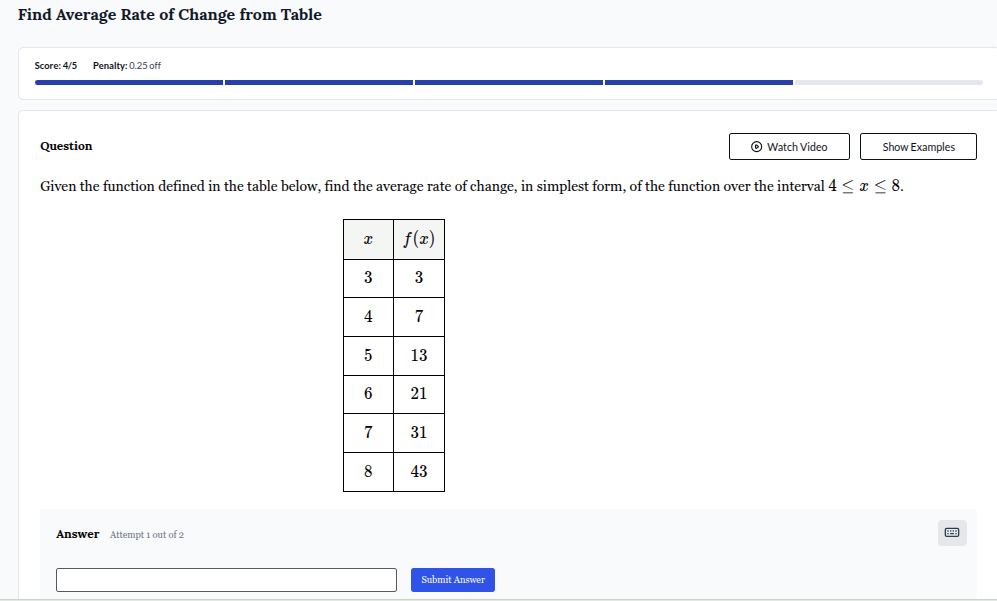The height and width of the screenshot is (601, 997).
Task: Click the Penalty: 0.25 off text
Action: (x=126, y=65)
